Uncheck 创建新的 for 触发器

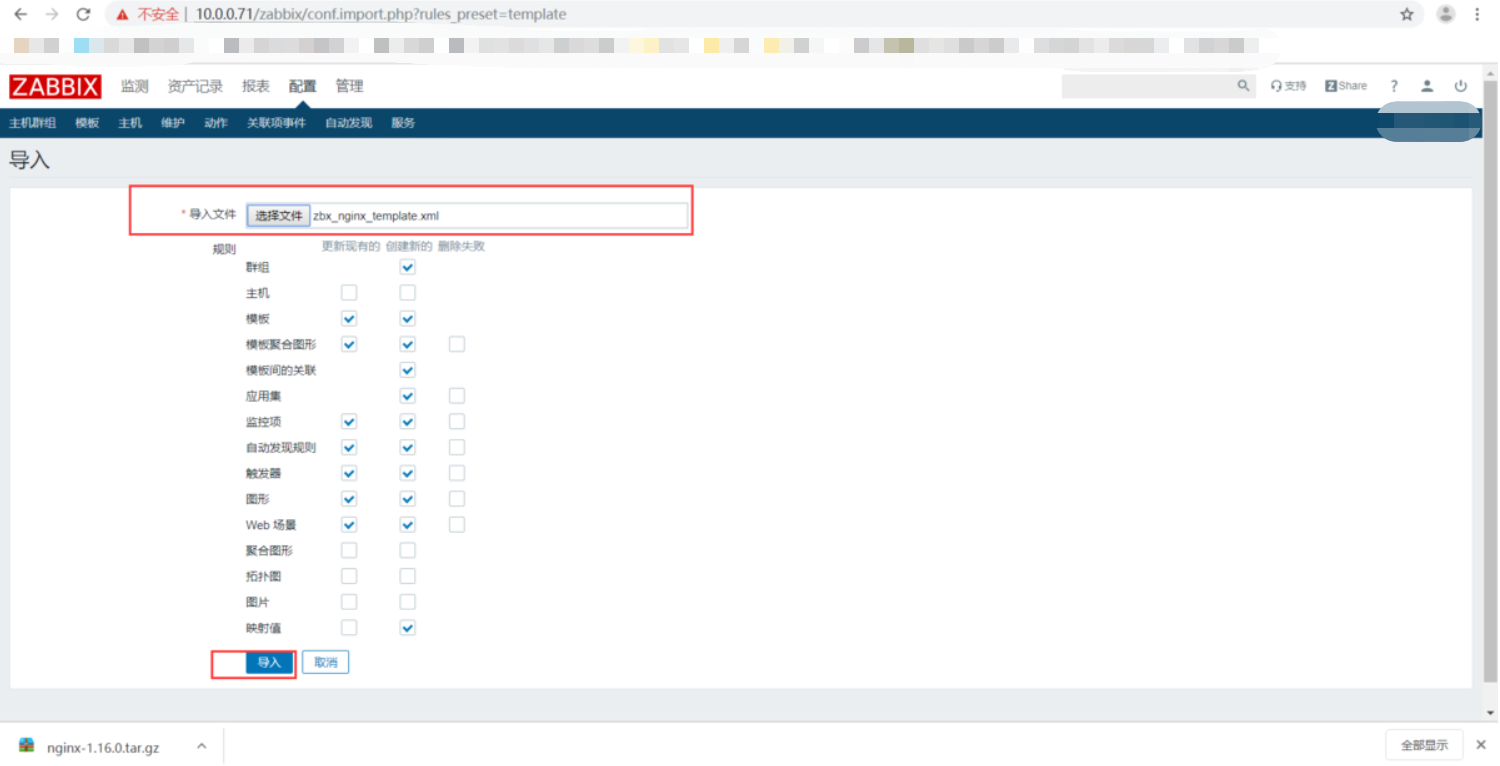[x=407, y=473]
